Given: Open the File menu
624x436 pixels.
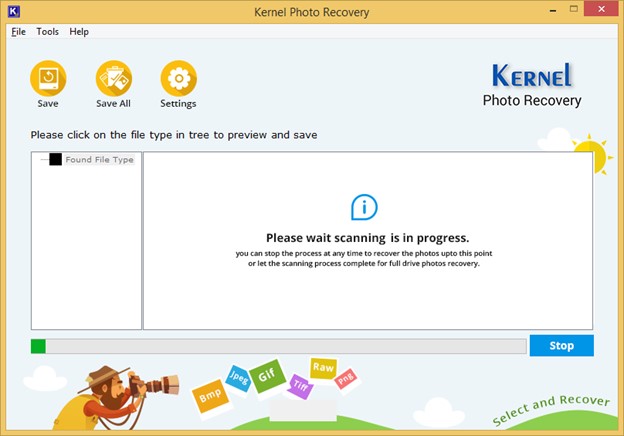Looking at the screenshot, I should coord(18,31).
